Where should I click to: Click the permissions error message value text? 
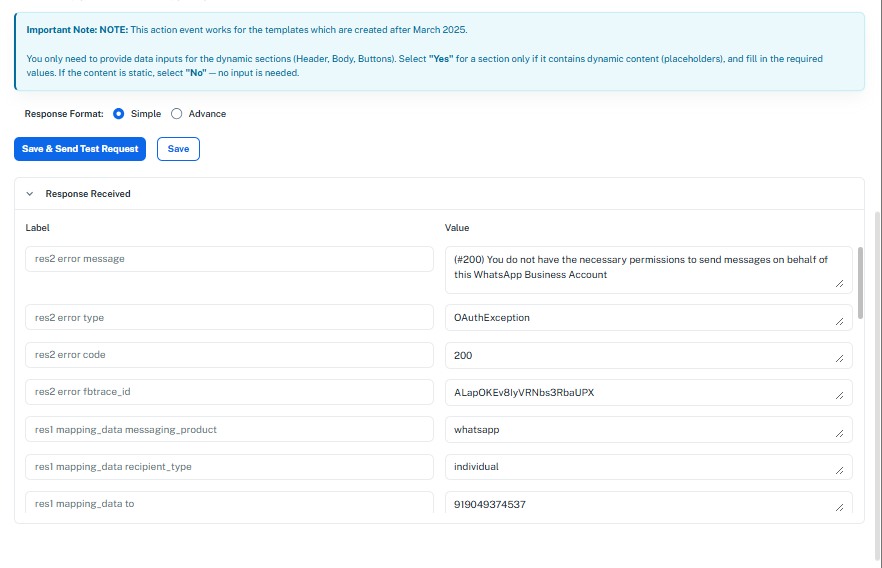coord(640,267)
